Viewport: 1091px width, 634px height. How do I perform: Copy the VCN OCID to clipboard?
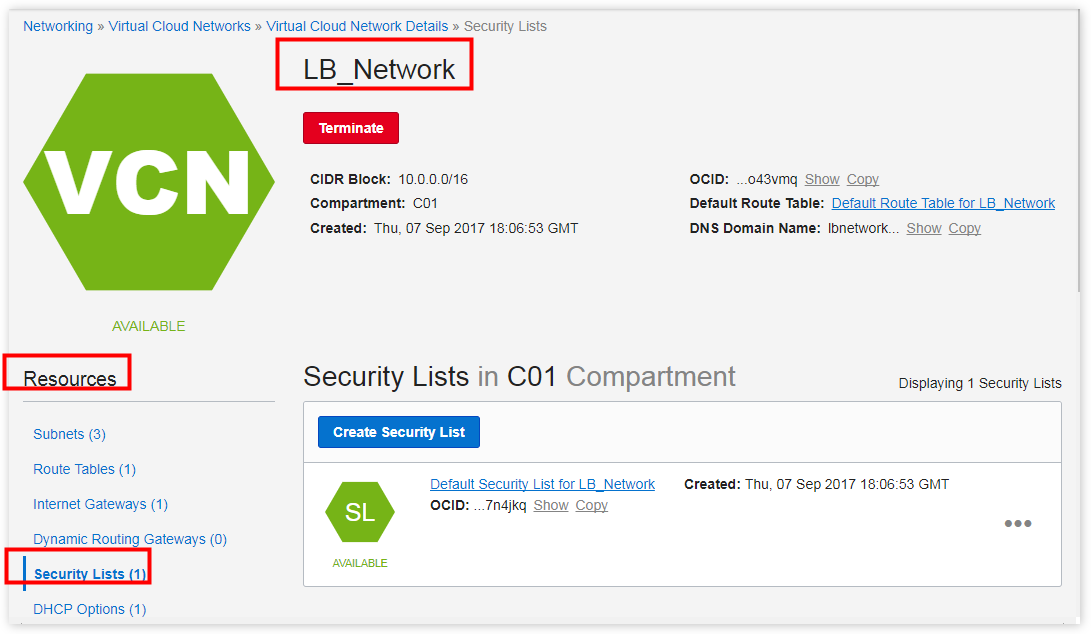pos(862,179)
